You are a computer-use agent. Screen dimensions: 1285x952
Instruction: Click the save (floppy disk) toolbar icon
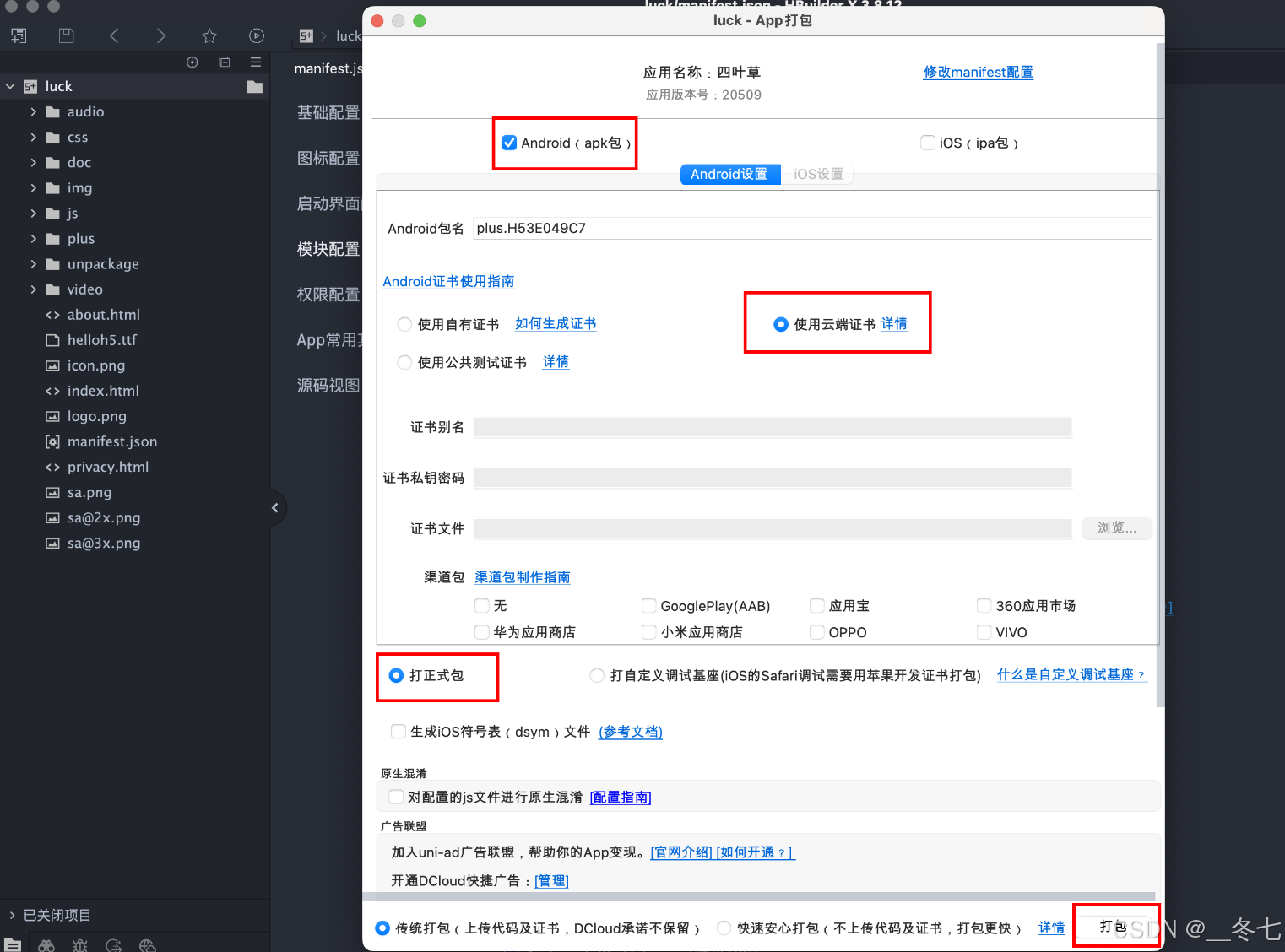[67, 35]
